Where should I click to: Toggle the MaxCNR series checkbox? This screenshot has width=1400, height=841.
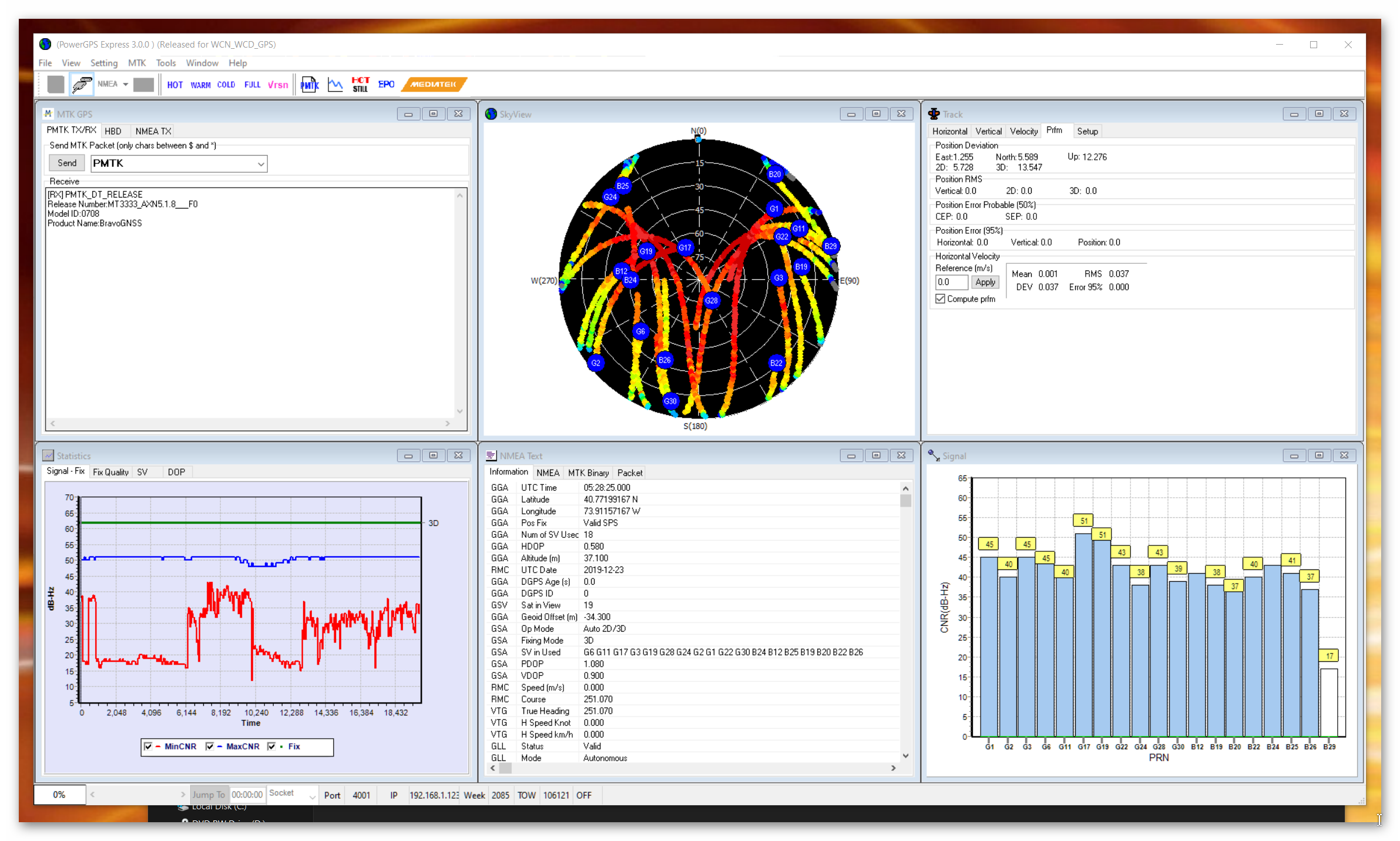click(x=210, y=746)
